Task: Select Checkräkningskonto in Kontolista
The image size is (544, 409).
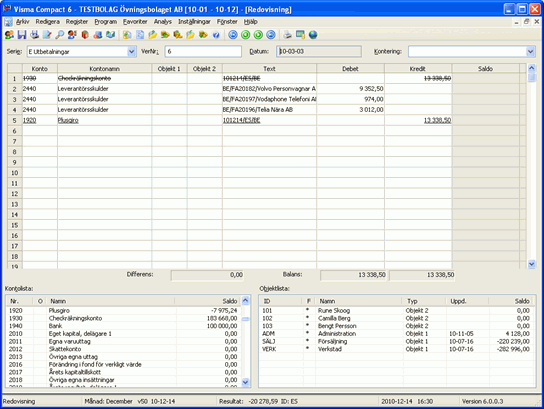Action: (x=124, y=318)
